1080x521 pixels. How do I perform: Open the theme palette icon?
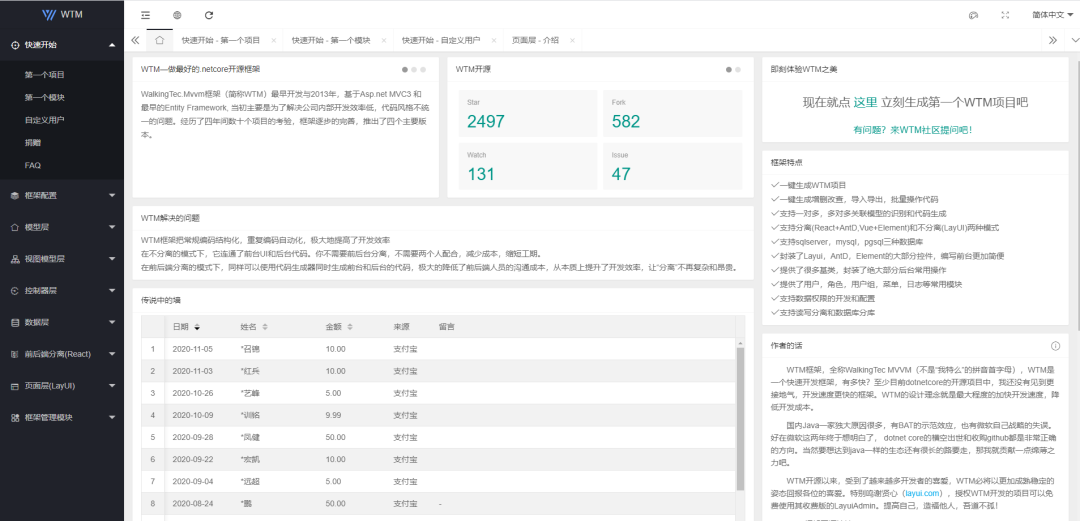(x=973, y=14)
